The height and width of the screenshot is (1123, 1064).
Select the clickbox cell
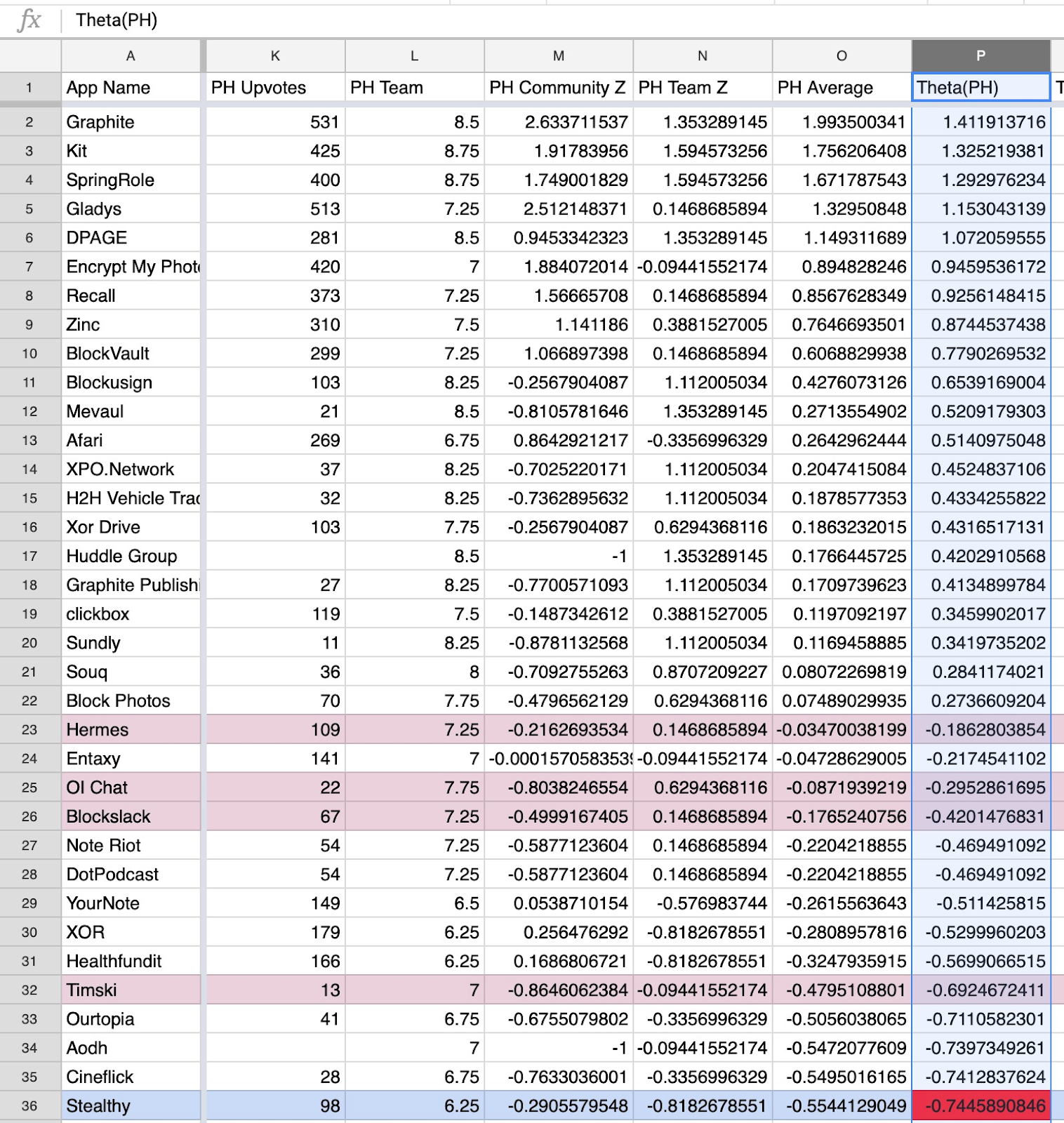pos(131,613)
